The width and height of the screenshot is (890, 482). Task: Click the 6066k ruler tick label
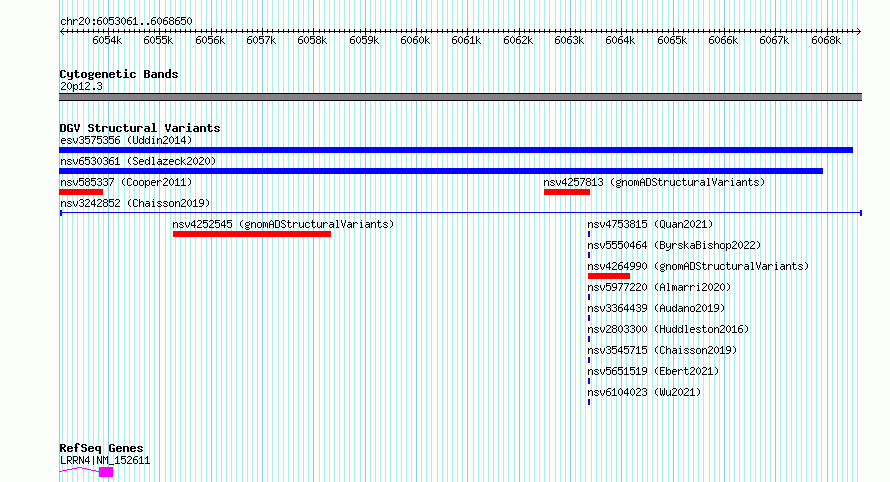point(723,40)
